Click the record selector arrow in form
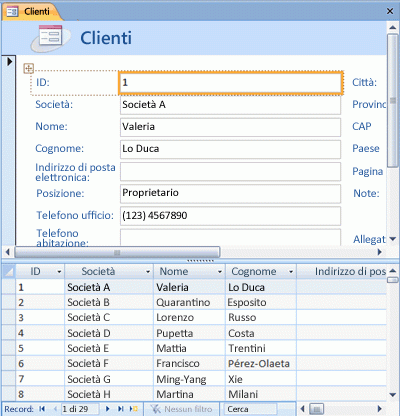Screen dimensions: 400x416 (x=9, y=61)
